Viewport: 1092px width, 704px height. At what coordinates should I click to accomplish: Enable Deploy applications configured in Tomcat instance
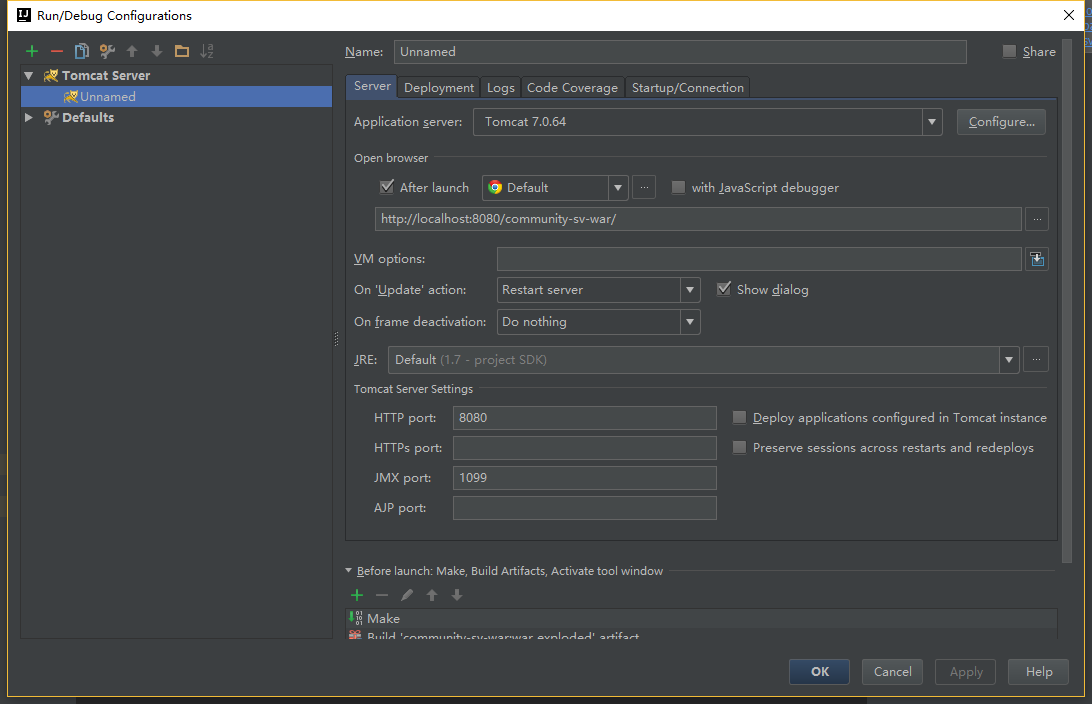pyautogui.click(x=740, y=418)
